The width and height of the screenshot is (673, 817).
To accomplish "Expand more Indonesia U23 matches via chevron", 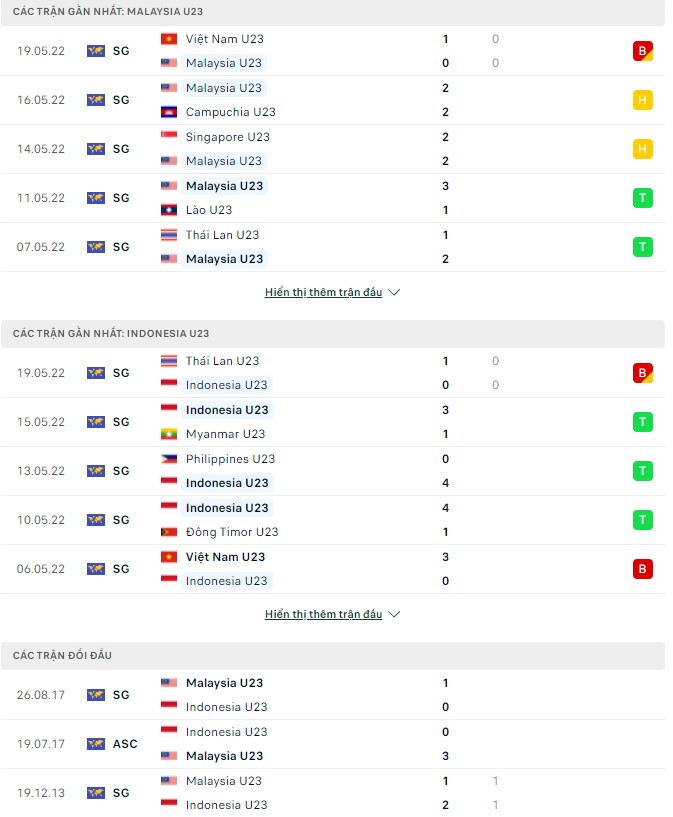I will click(x=393, y=614).
